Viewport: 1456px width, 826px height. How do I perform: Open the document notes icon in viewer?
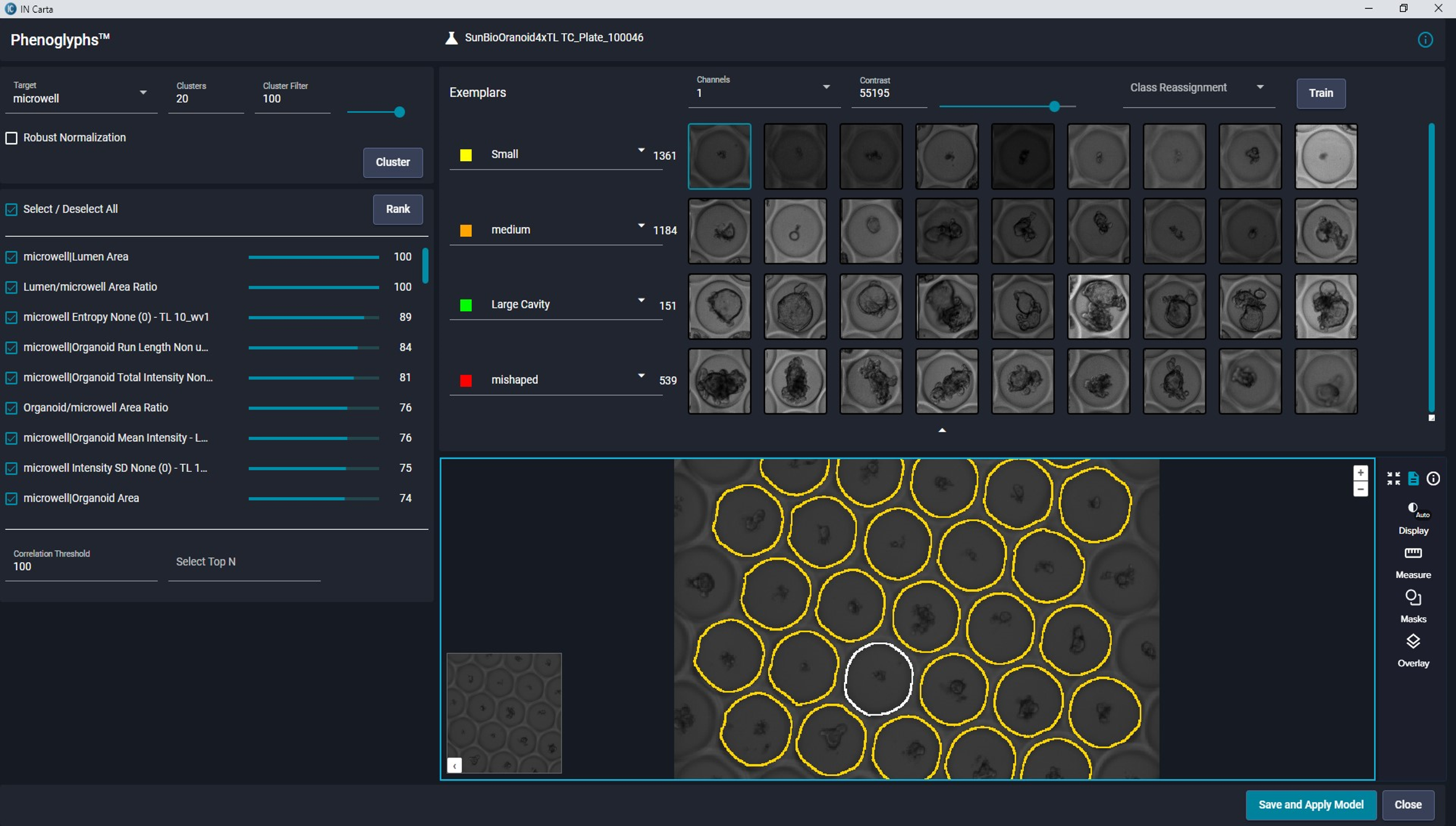click(1413, 479)
